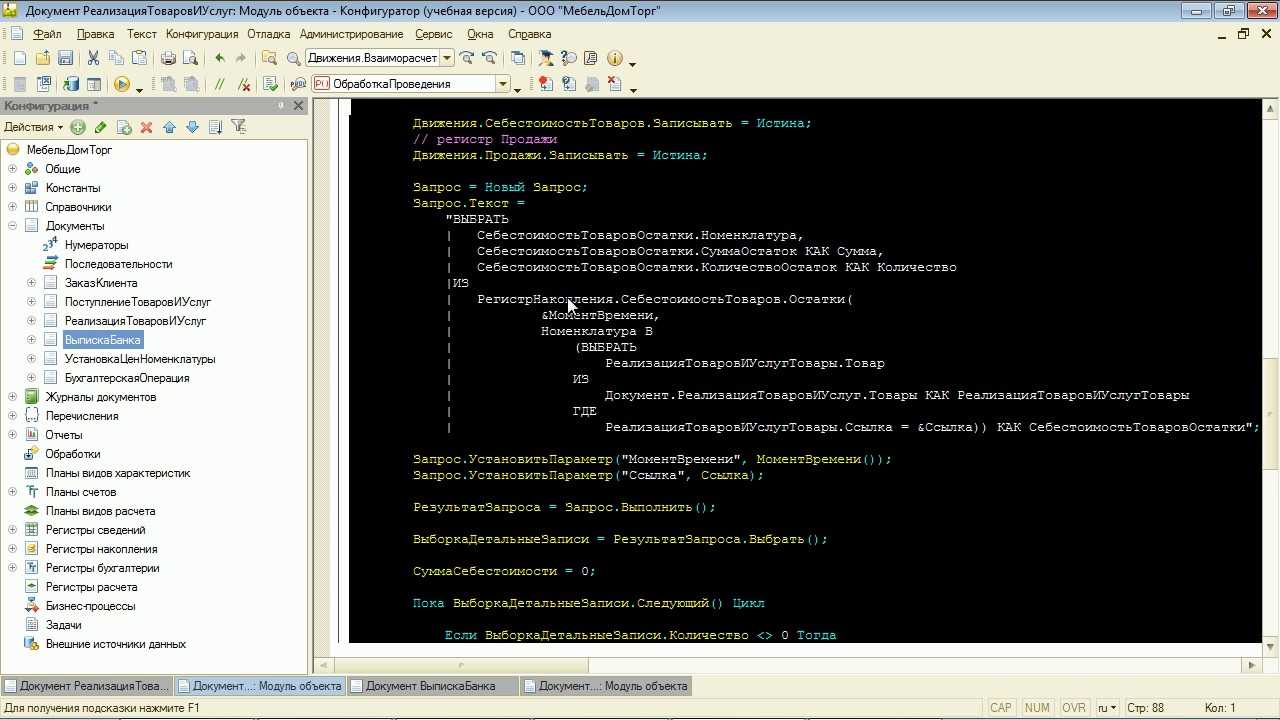
Task: Click the Toggle breakpoint red dot icon
Action: point(545,84)
